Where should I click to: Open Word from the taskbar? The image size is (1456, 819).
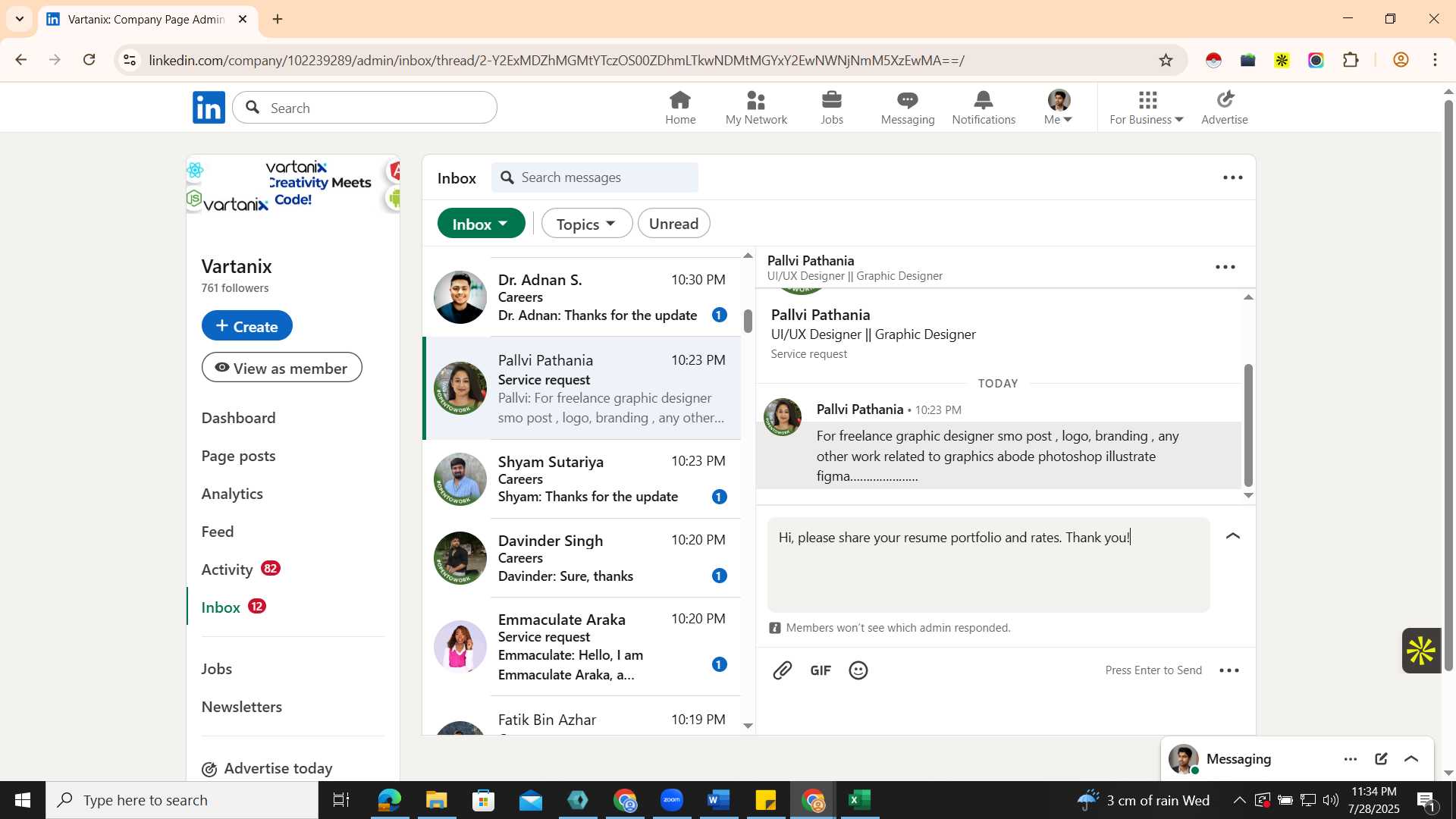point(718,800)
